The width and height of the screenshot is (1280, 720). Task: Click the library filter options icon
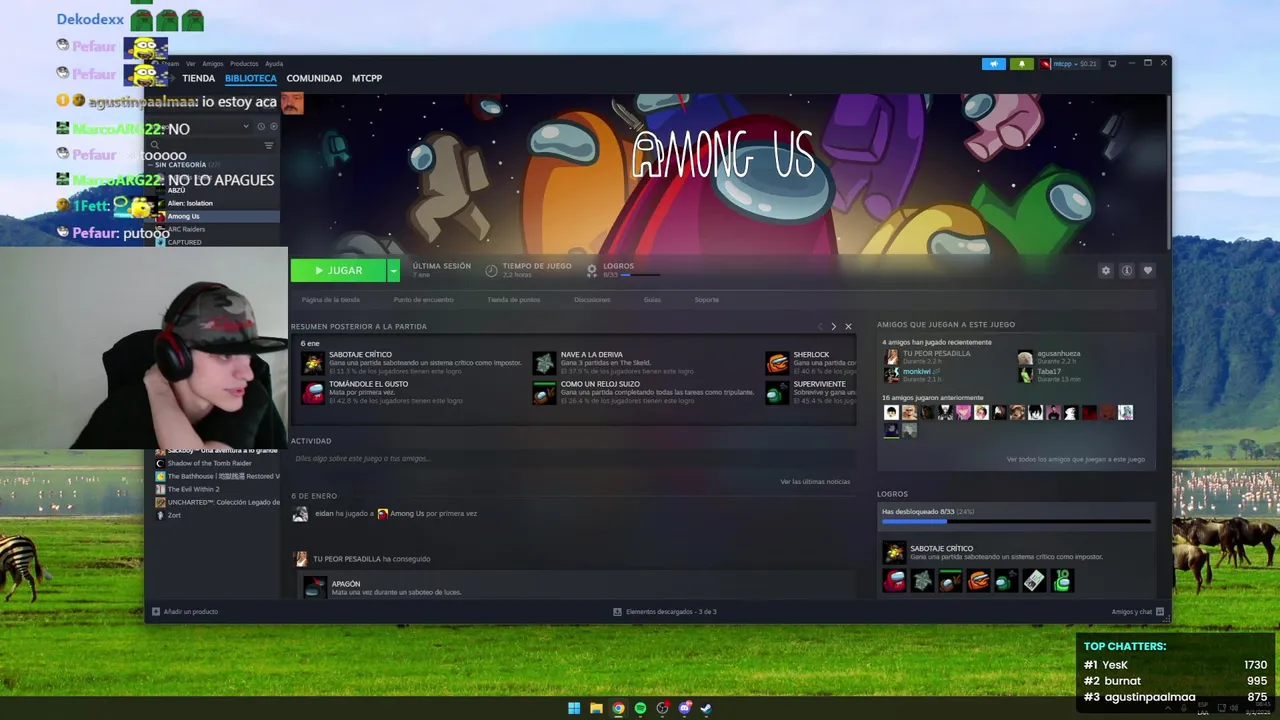(x=268, y=146)
